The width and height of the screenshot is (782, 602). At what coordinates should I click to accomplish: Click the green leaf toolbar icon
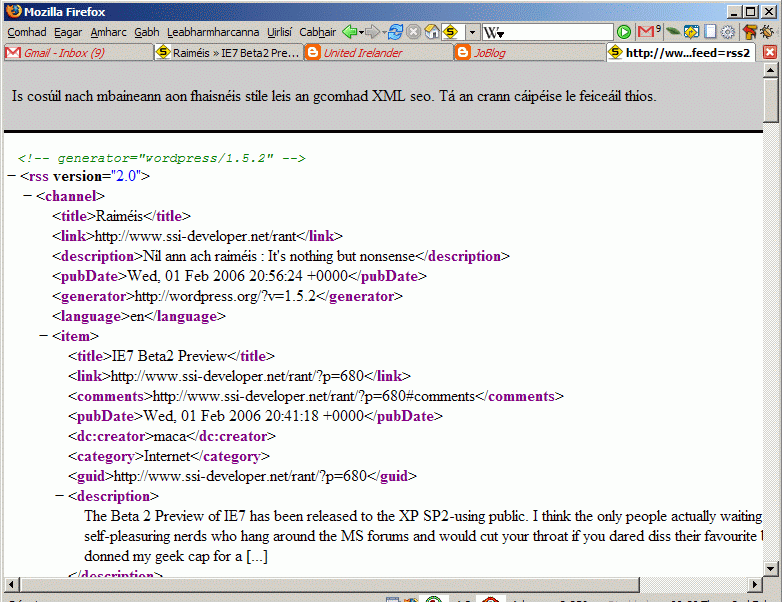[x=673, y=32]
